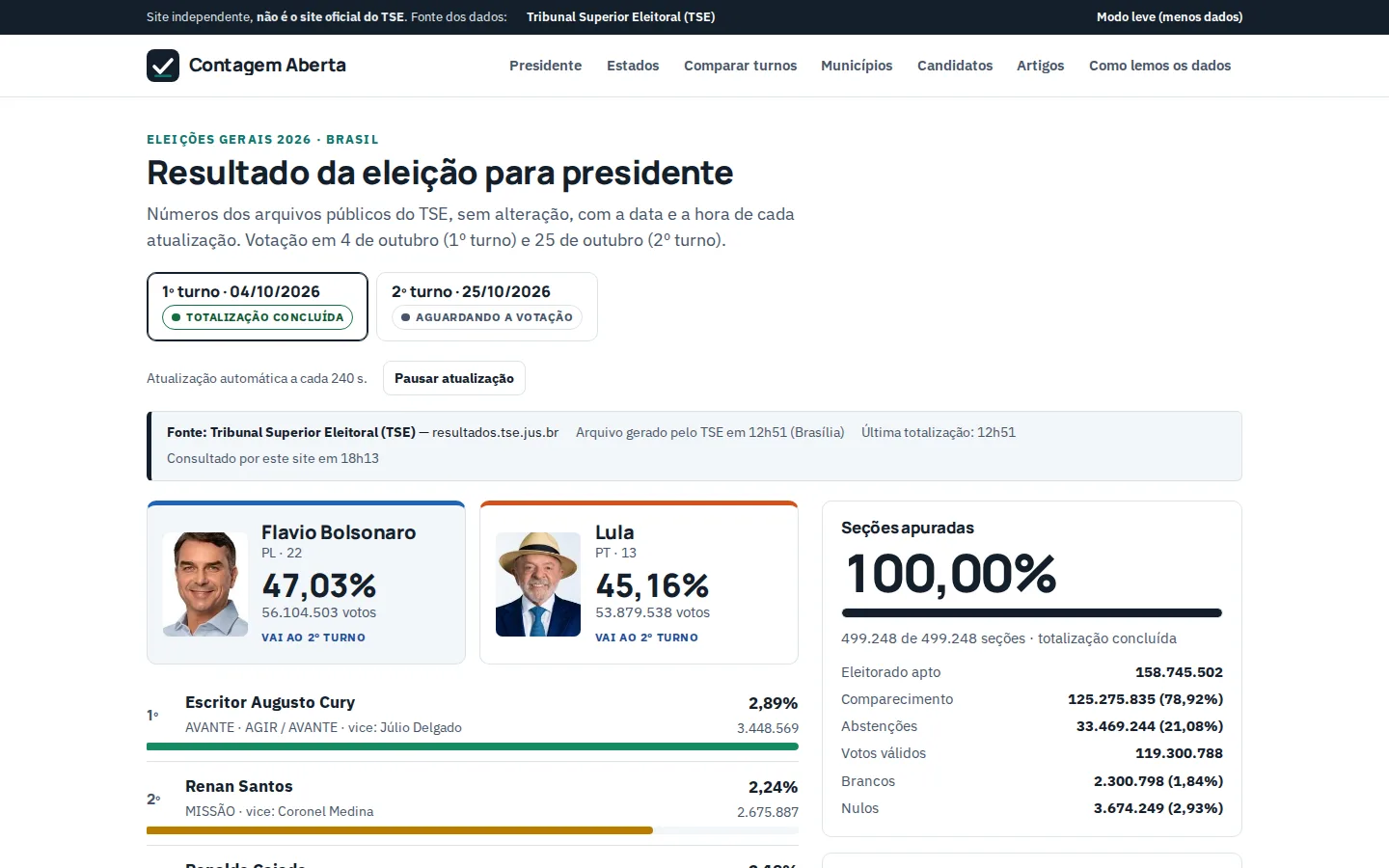Navigate to Municípios
The width and height of the screenshot is (1389, 868).
coord(857,66)
